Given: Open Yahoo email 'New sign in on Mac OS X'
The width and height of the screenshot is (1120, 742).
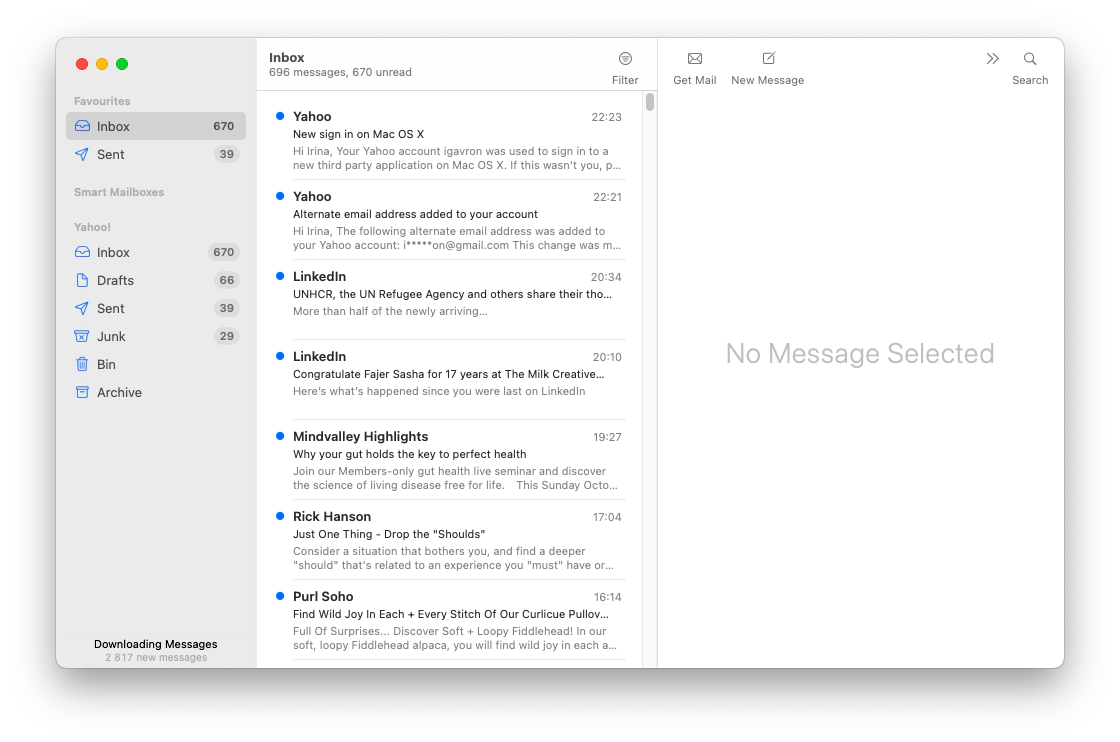Looking at the screenshot, I should [449, 140].
